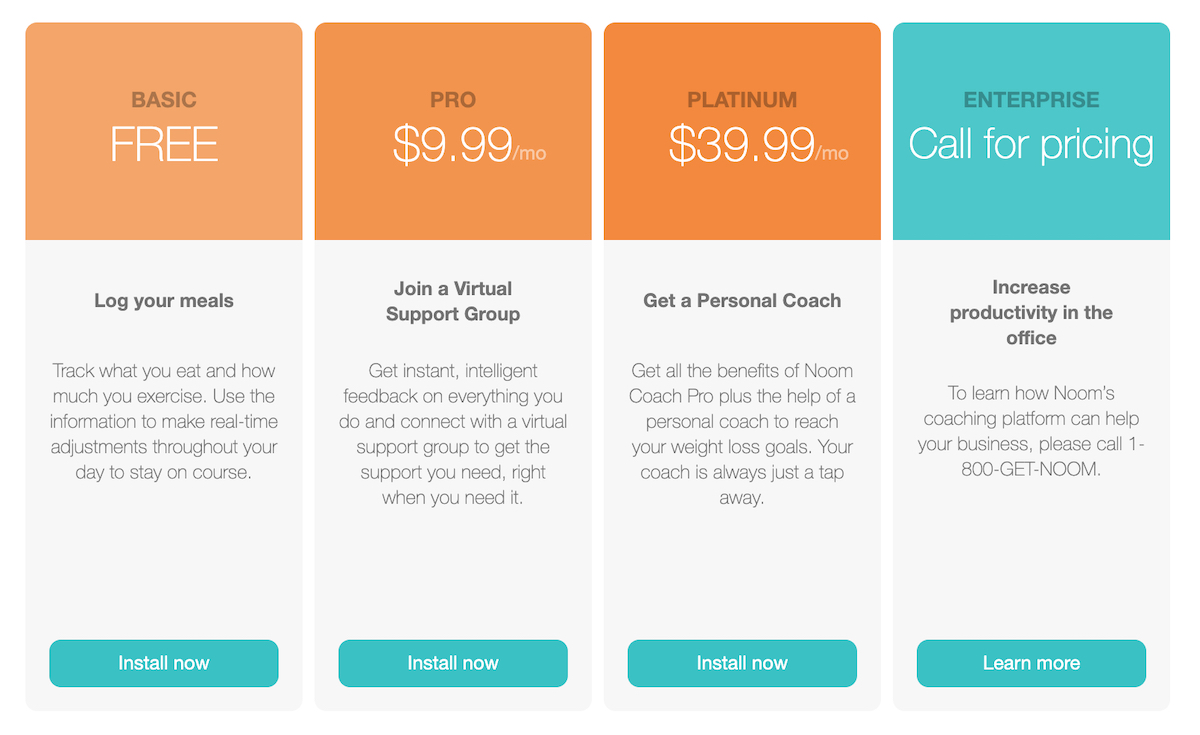Click Install now on the Basic plan
The width and height of the screenshot is (1200, 735).
[164, 663]
